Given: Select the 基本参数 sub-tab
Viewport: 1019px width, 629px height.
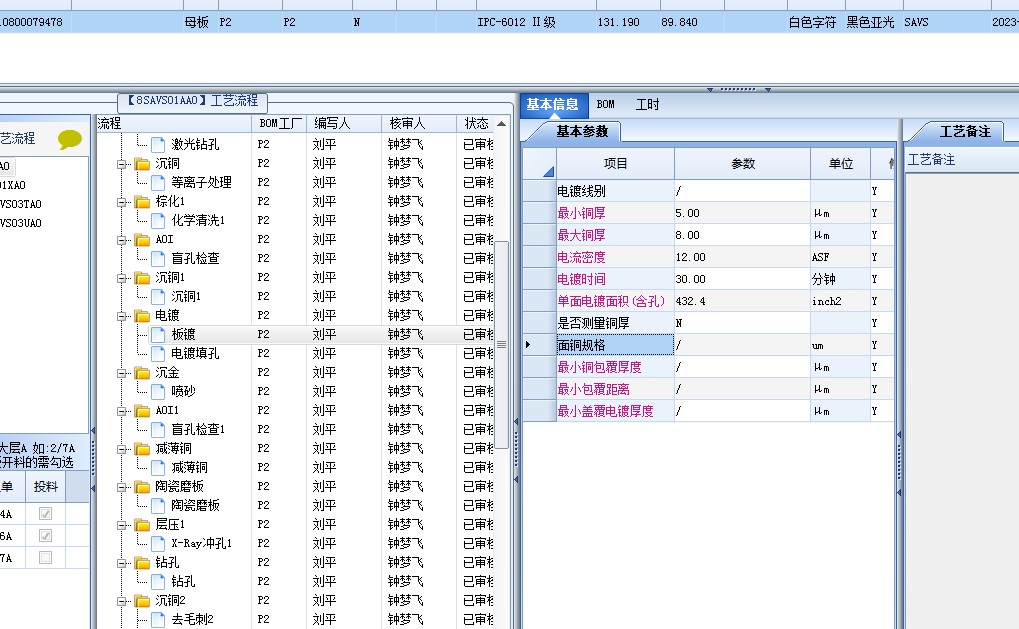Looking at the screenshot, I should 582,131.
